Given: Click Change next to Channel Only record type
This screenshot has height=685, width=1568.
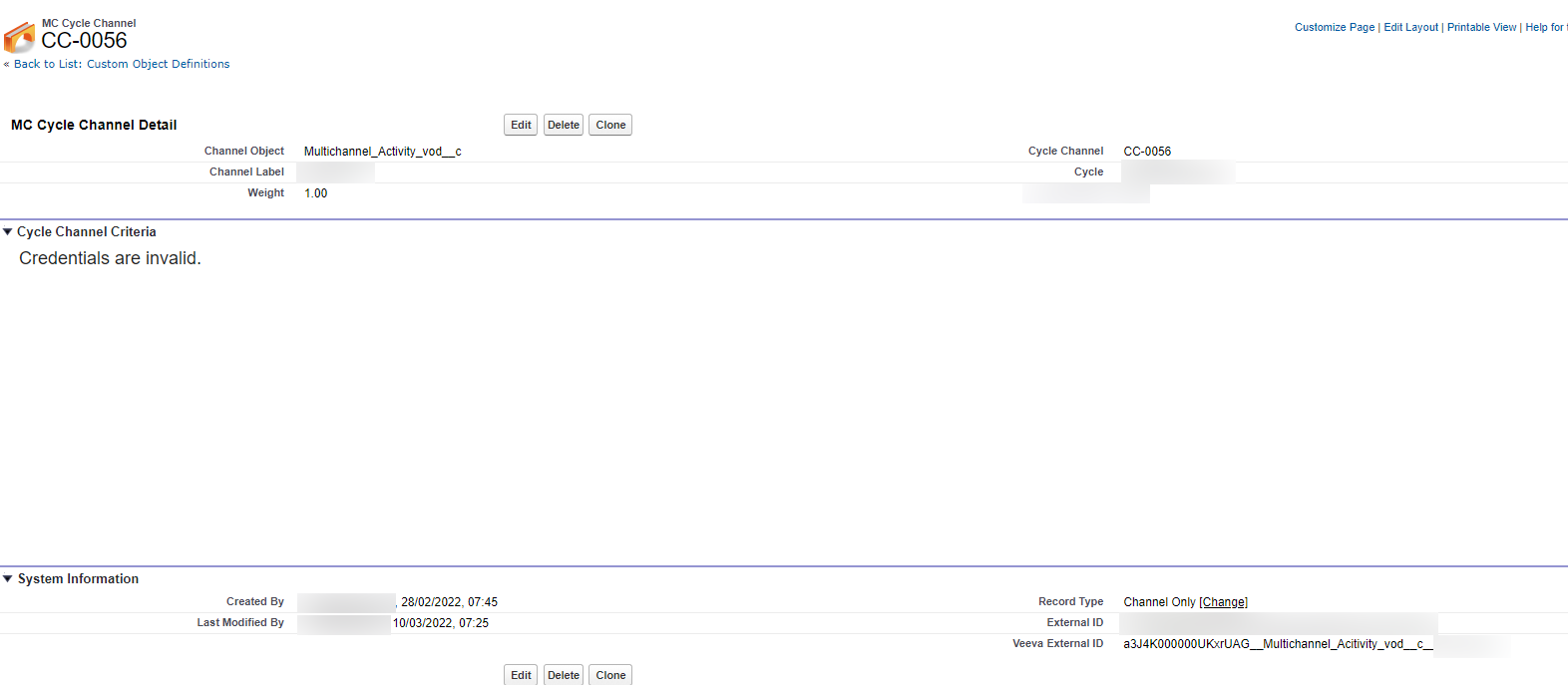Looking at the screenshot, I should click(1223, 602).
